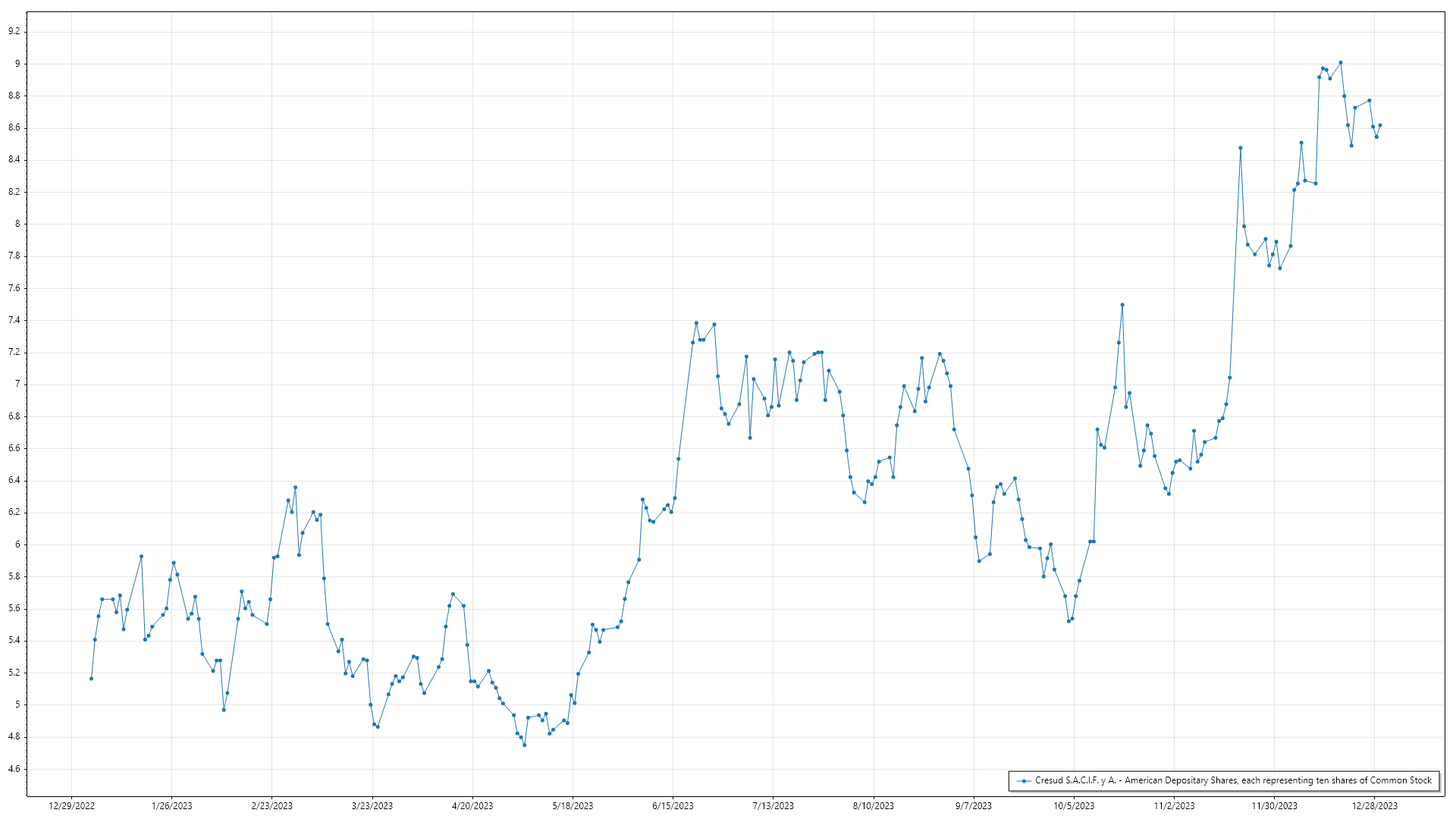Select the 6/15/2023 date tick label

(673, 806)
